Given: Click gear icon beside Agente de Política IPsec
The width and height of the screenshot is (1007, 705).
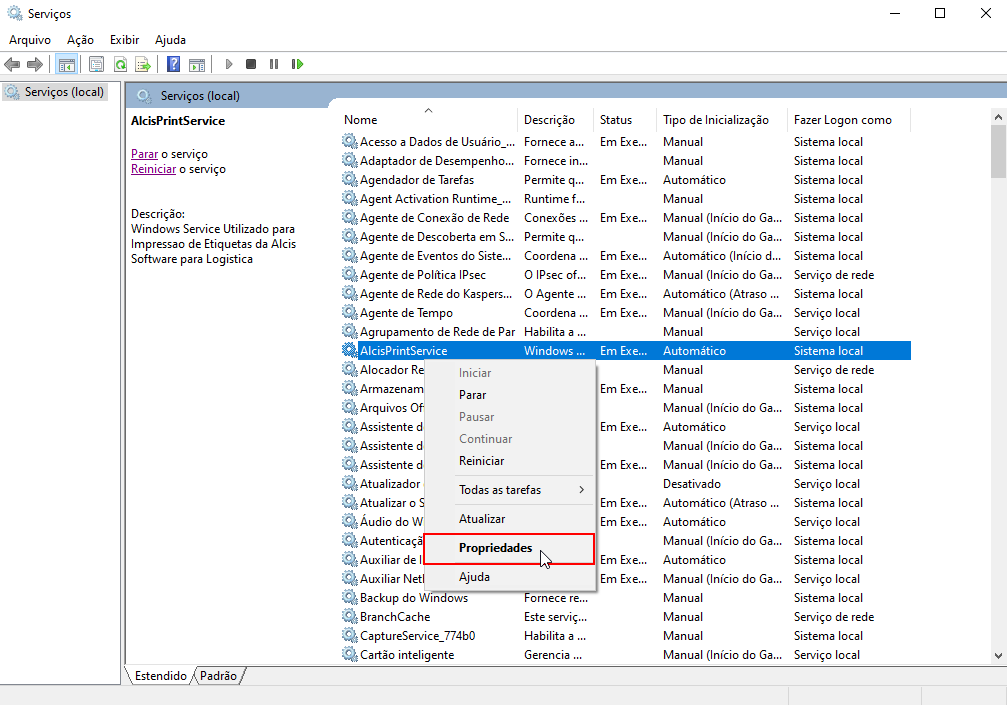Looking at the screenshot, I should [x=349, y=275].
